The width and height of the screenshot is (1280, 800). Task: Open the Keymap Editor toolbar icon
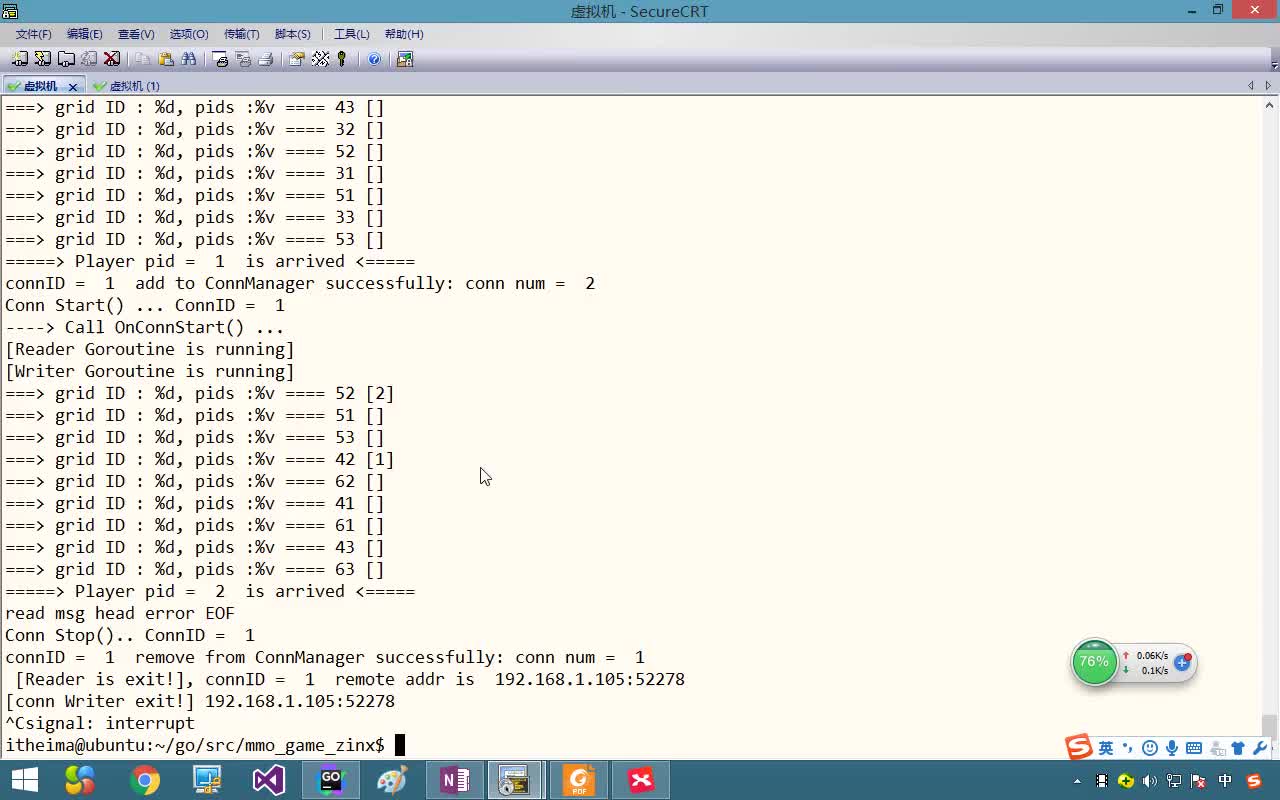320,59
